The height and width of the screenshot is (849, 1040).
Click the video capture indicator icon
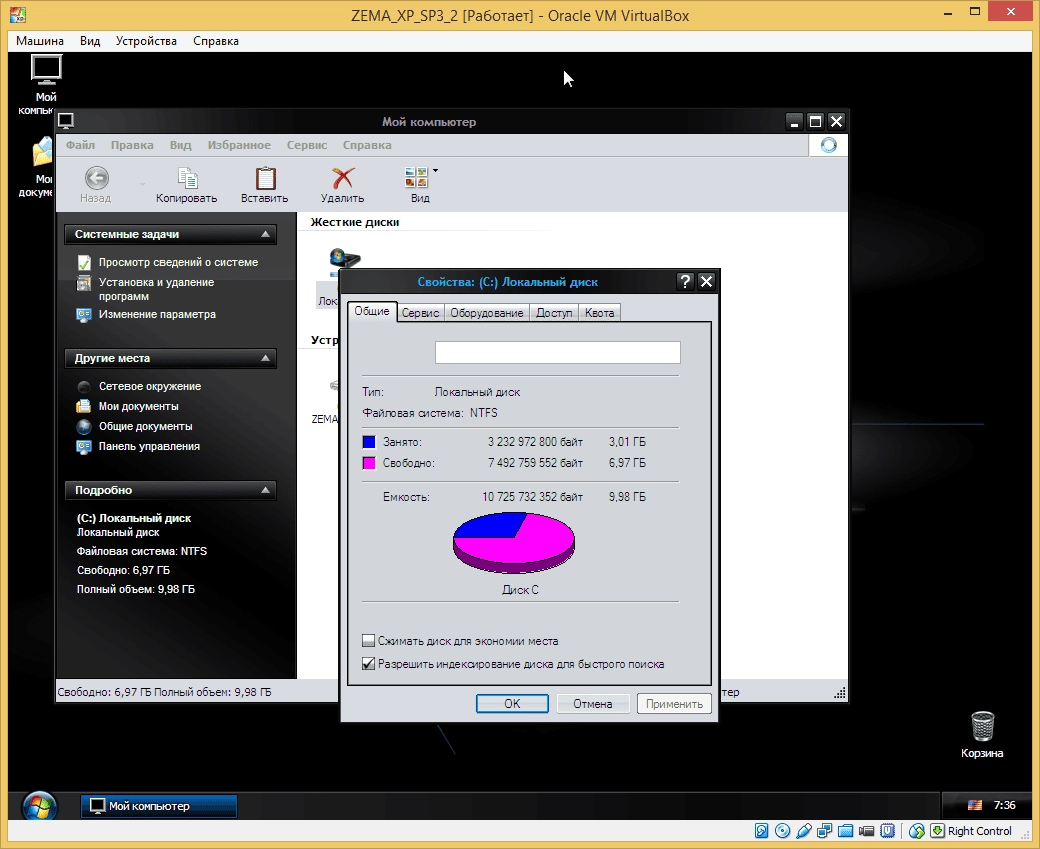[x=866, y=830]
